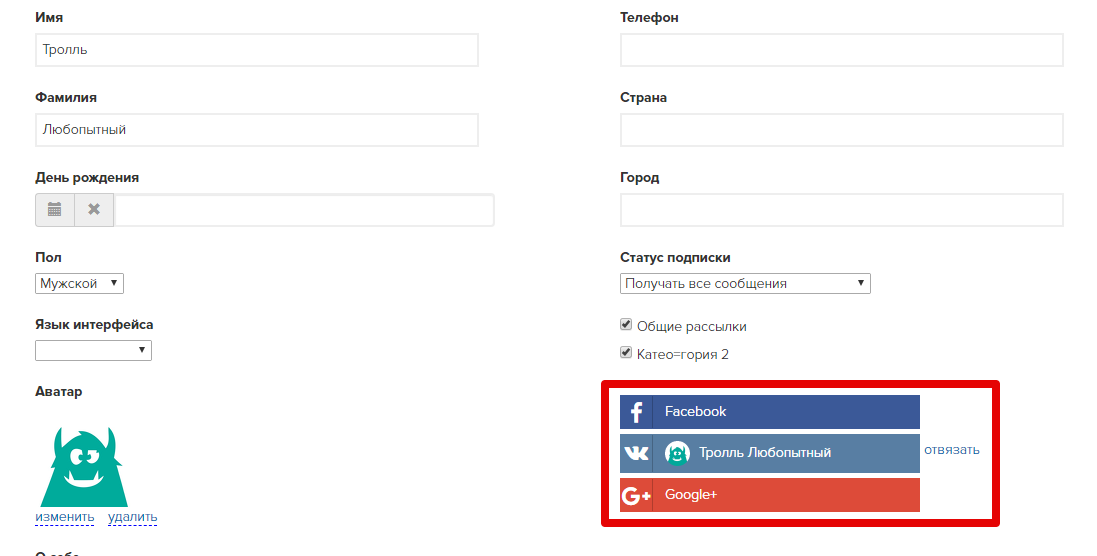Click the Аватар heading
Image resolution: width=1097 pixels, height=556 pixels.
(59, 392)
